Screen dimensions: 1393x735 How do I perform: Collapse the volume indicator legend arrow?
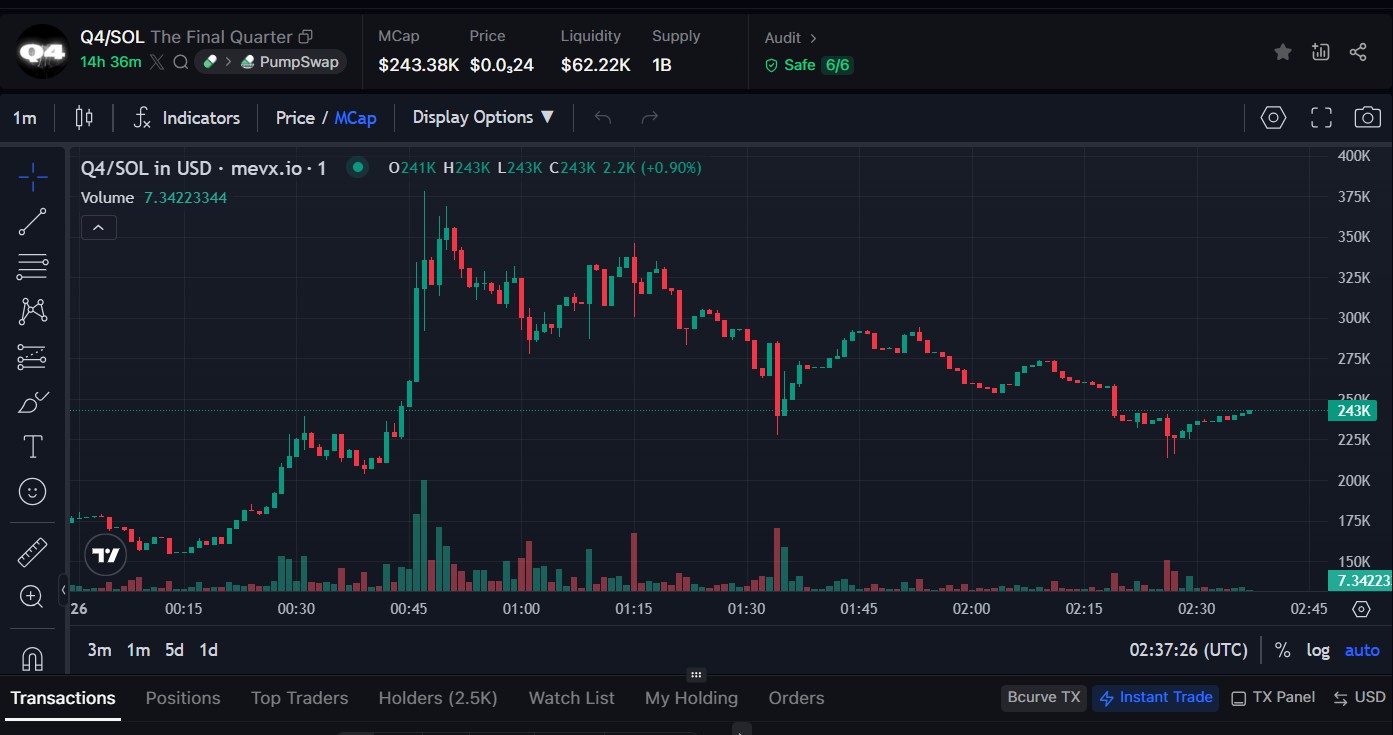pyautogui.click(x=98, y=228)
